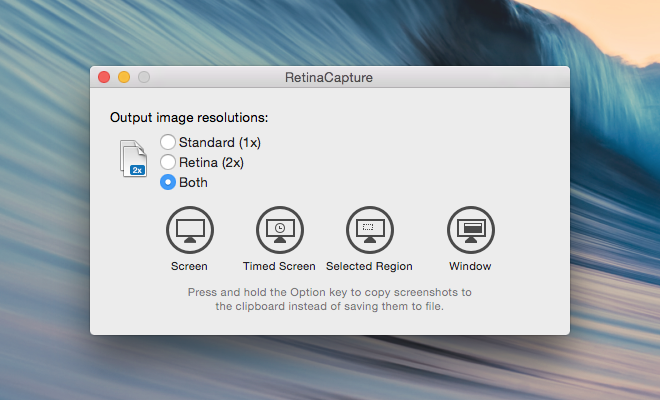Close the RetinaCapture window
Viewport: 660px width, 400px height.
click(x=104, y=77)
